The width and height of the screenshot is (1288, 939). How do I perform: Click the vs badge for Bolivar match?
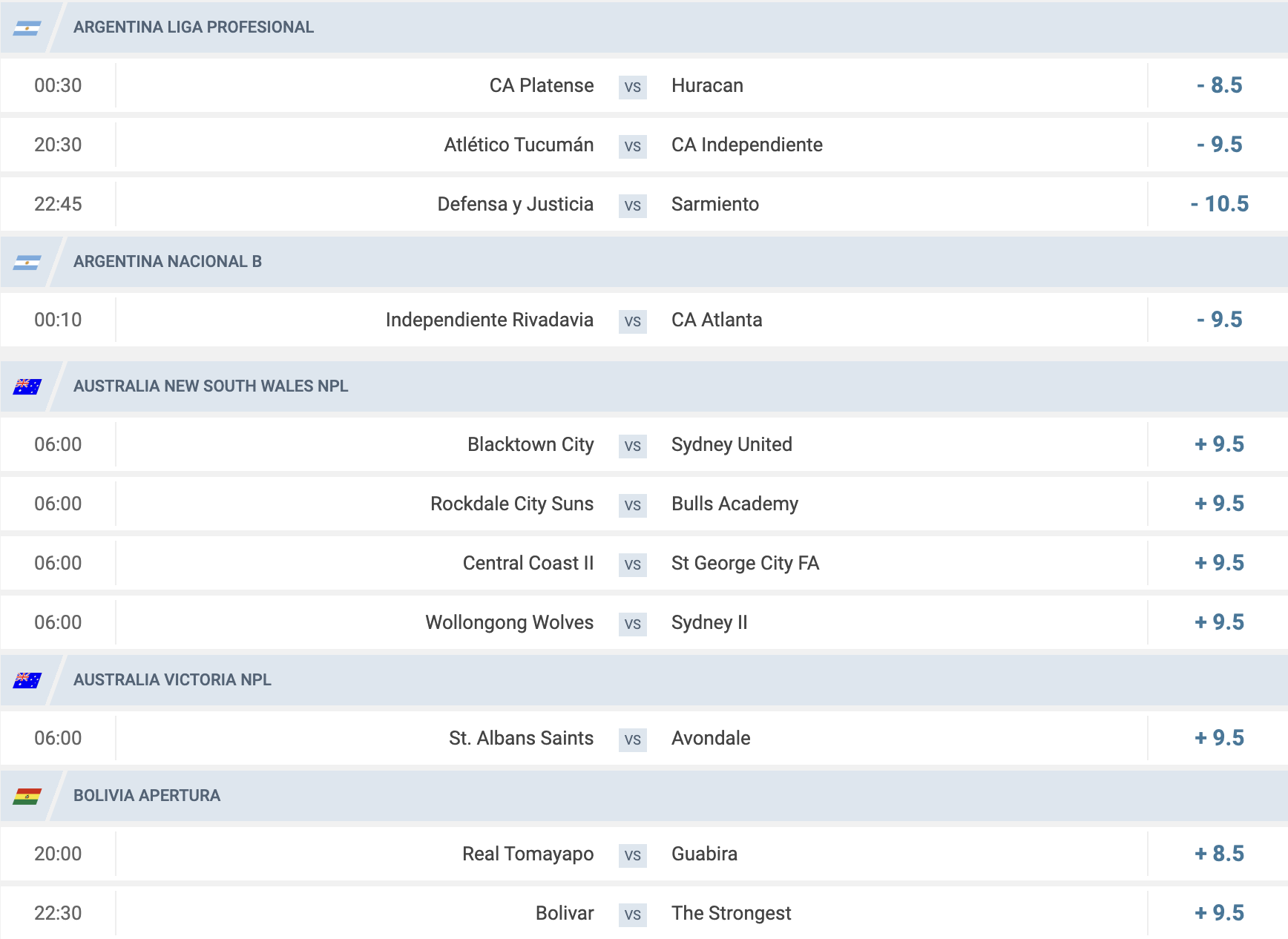[632, 915]
